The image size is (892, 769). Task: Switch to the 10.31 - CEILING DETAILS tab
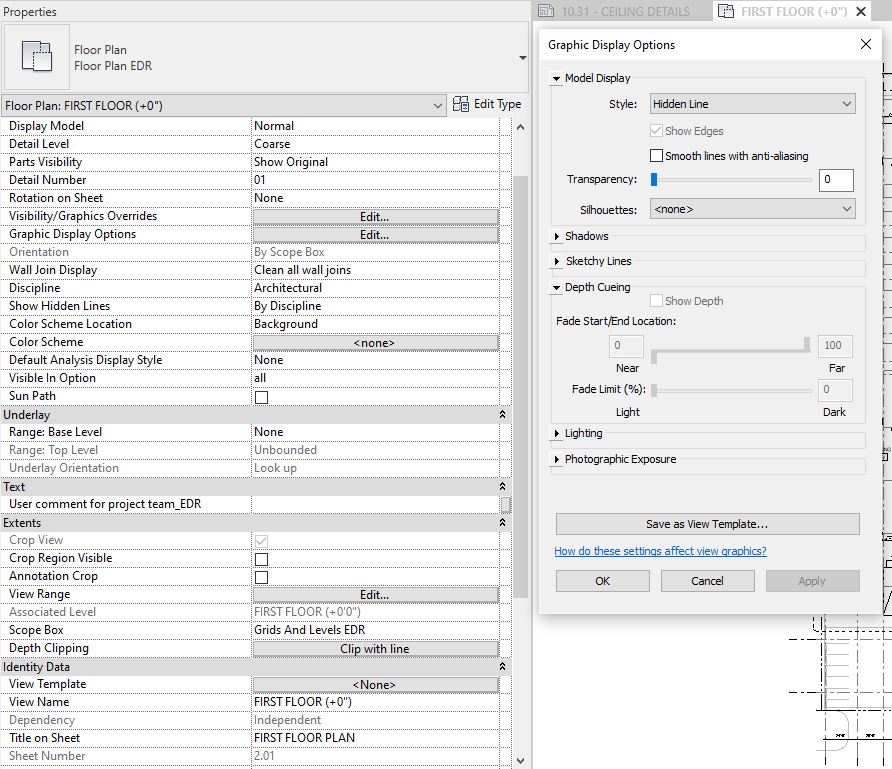pyautogui.click(x=625, y=11)
